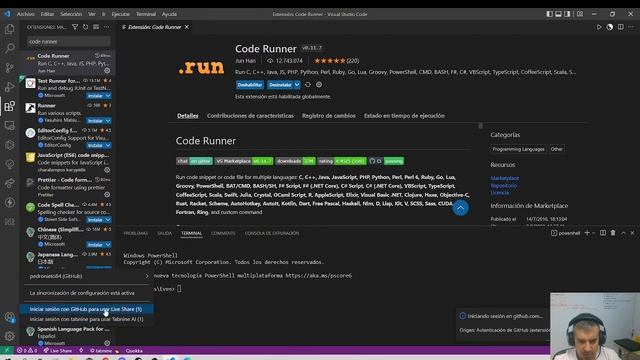
Task: Clear extensions search results icon
Action: (x=96, y=27)
